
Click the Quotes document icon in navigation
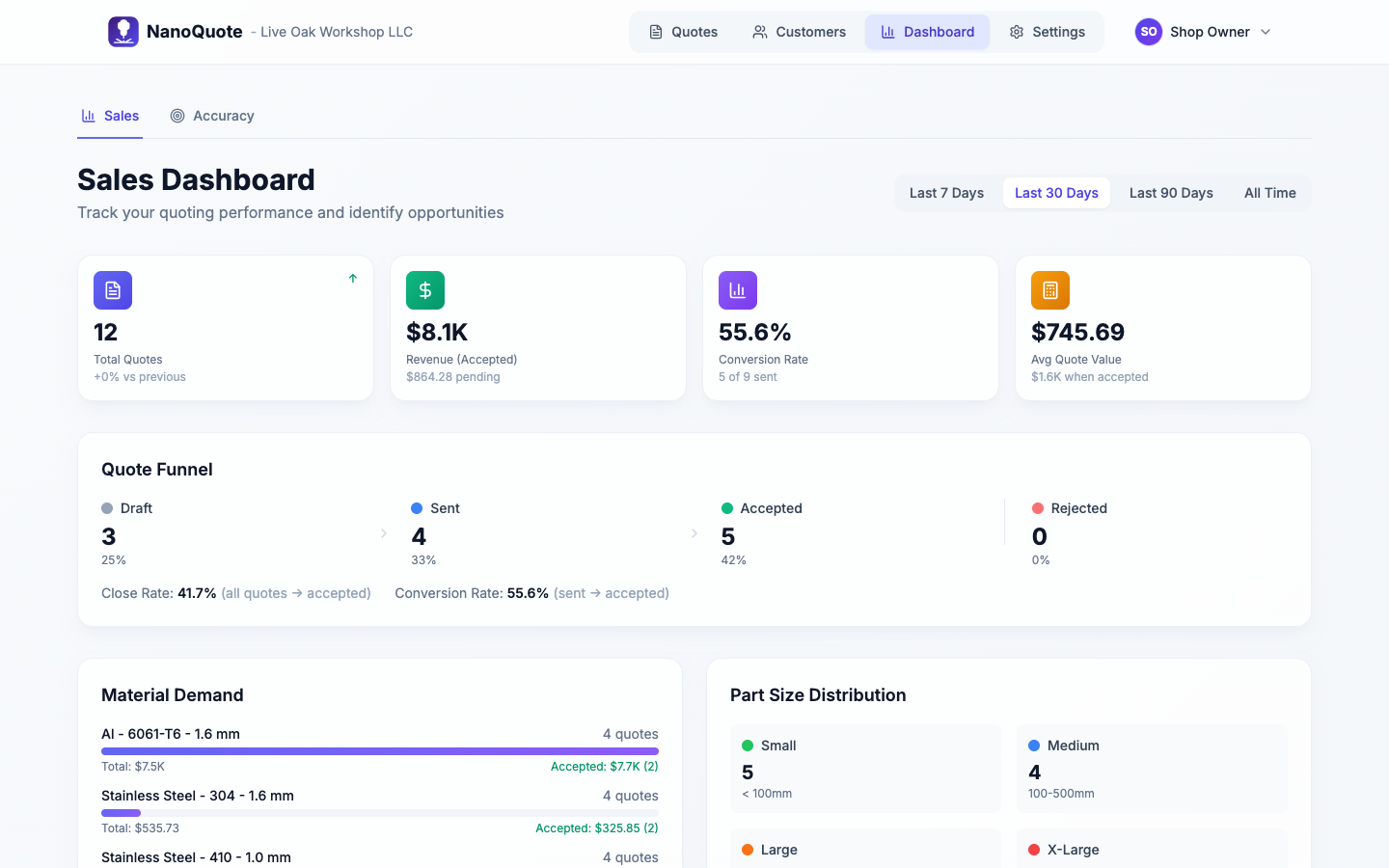tap(657, 31)
